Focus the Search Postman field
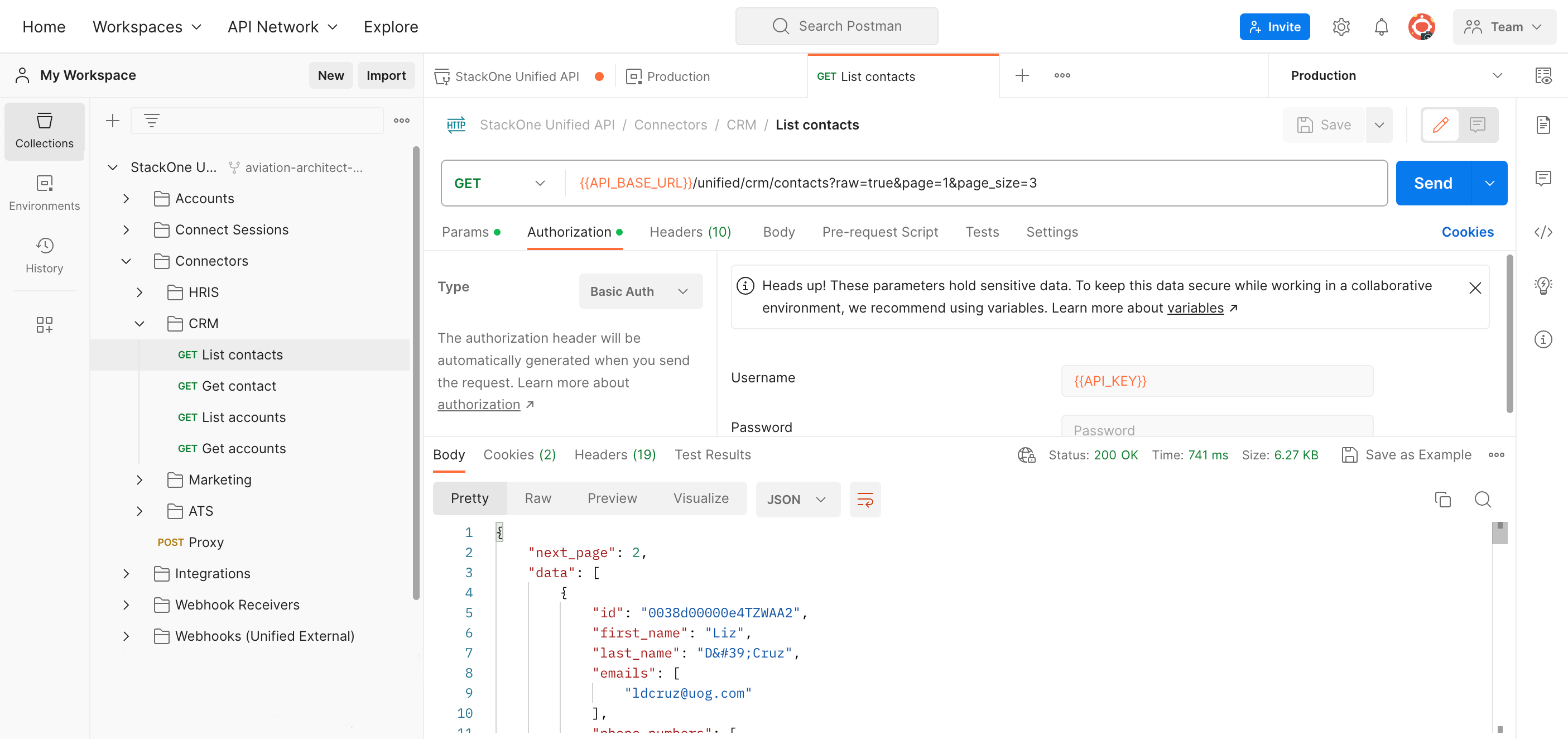Screen dimensions: 1568x739 (836, 26)
